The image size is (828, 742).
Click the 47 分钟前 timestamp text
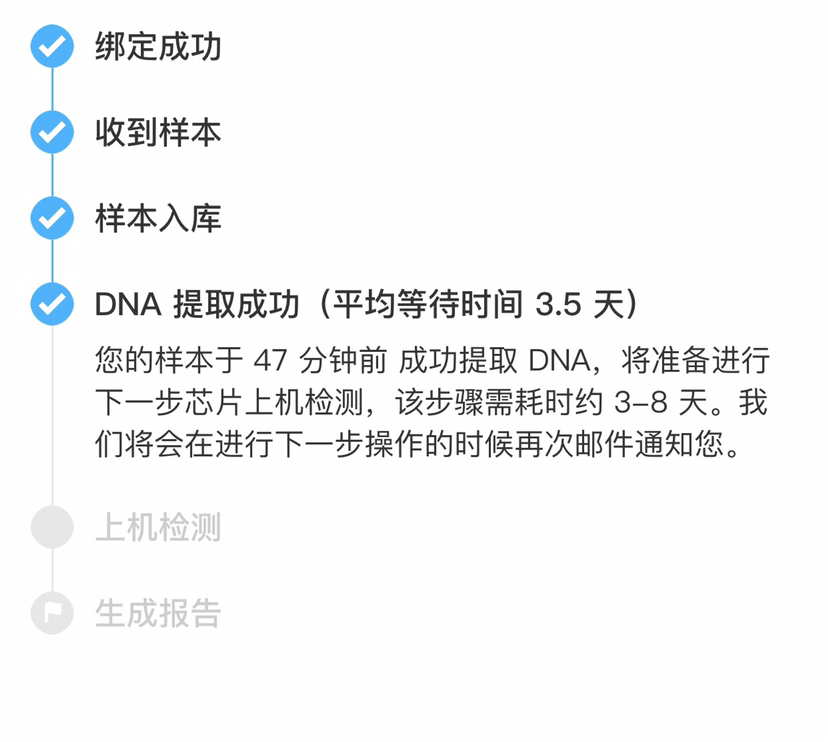(320, 361)
